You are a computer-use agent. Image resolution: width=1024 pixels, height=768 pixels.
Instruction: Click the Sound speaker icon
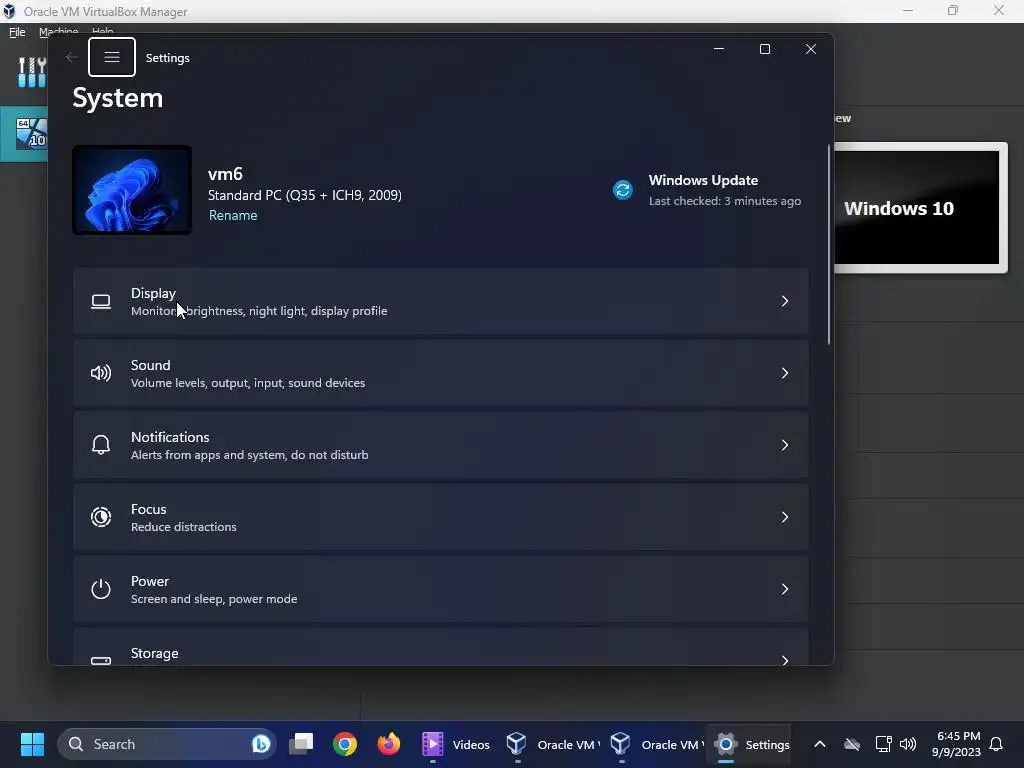click(101, 374)
